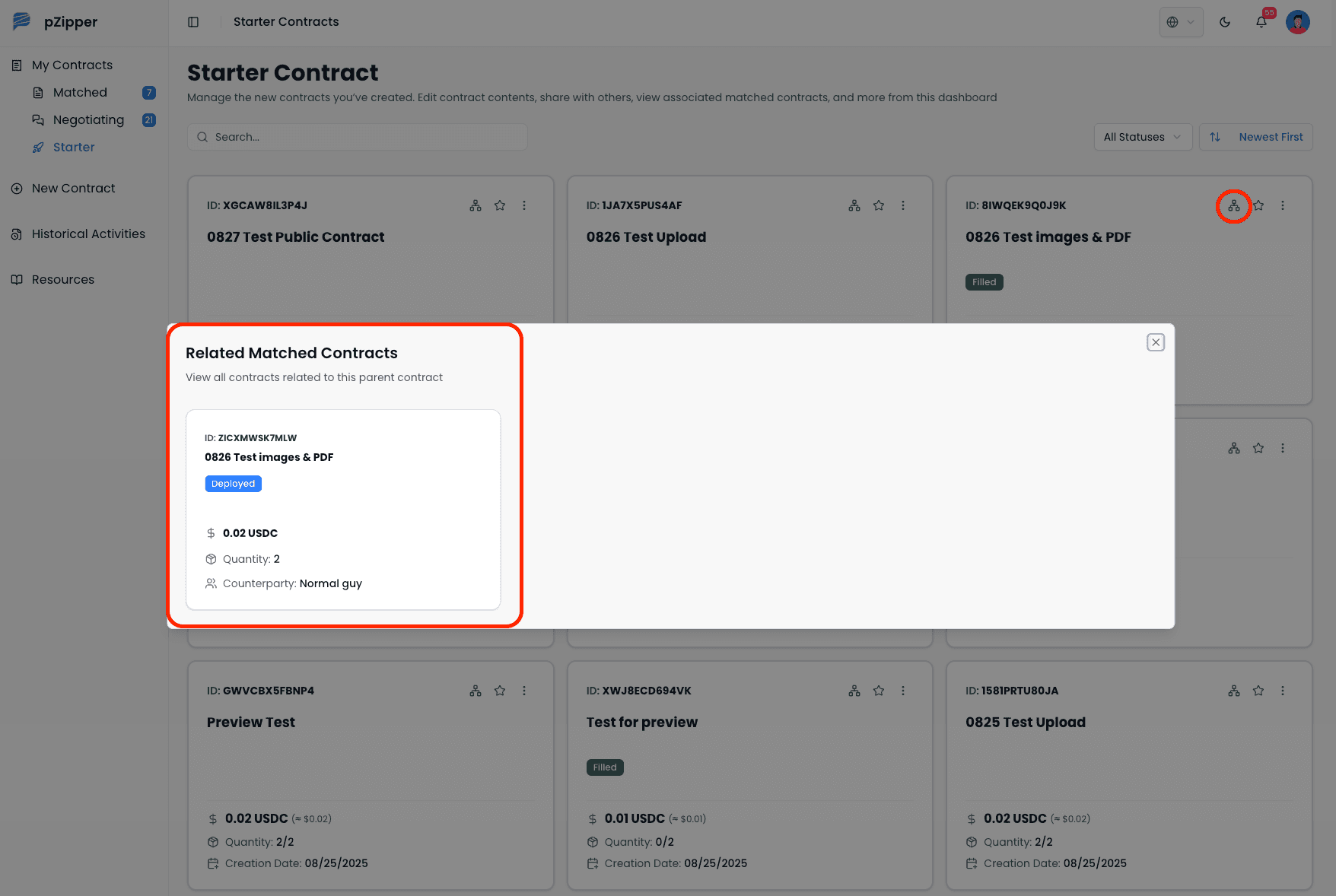
Task: Click inside the Search field
Action: (357, 137)
